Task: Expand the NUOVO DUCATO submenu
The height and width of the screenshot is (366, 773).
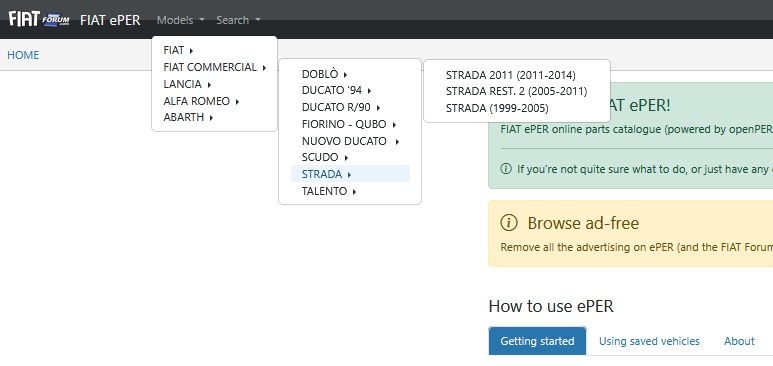Action: coord(350,142)
